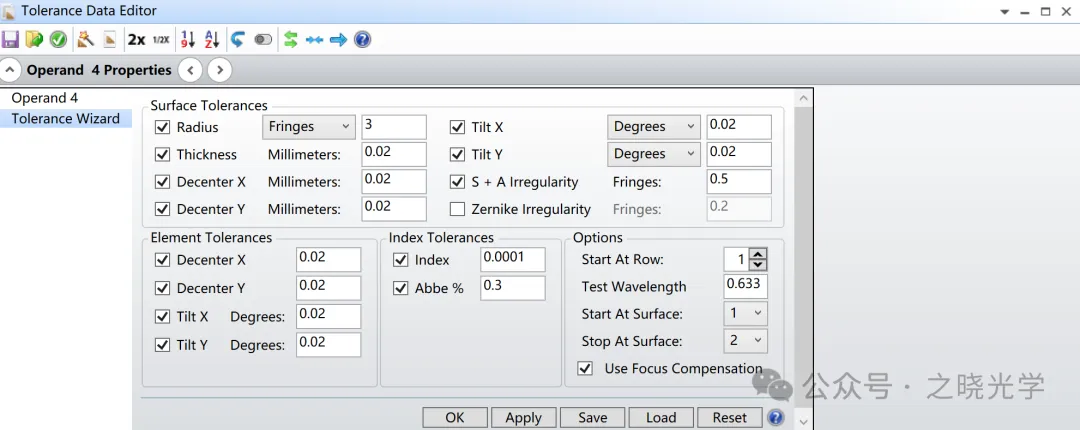
Task: Click the blue curved undo arrow icon
Action: point(238,40)
